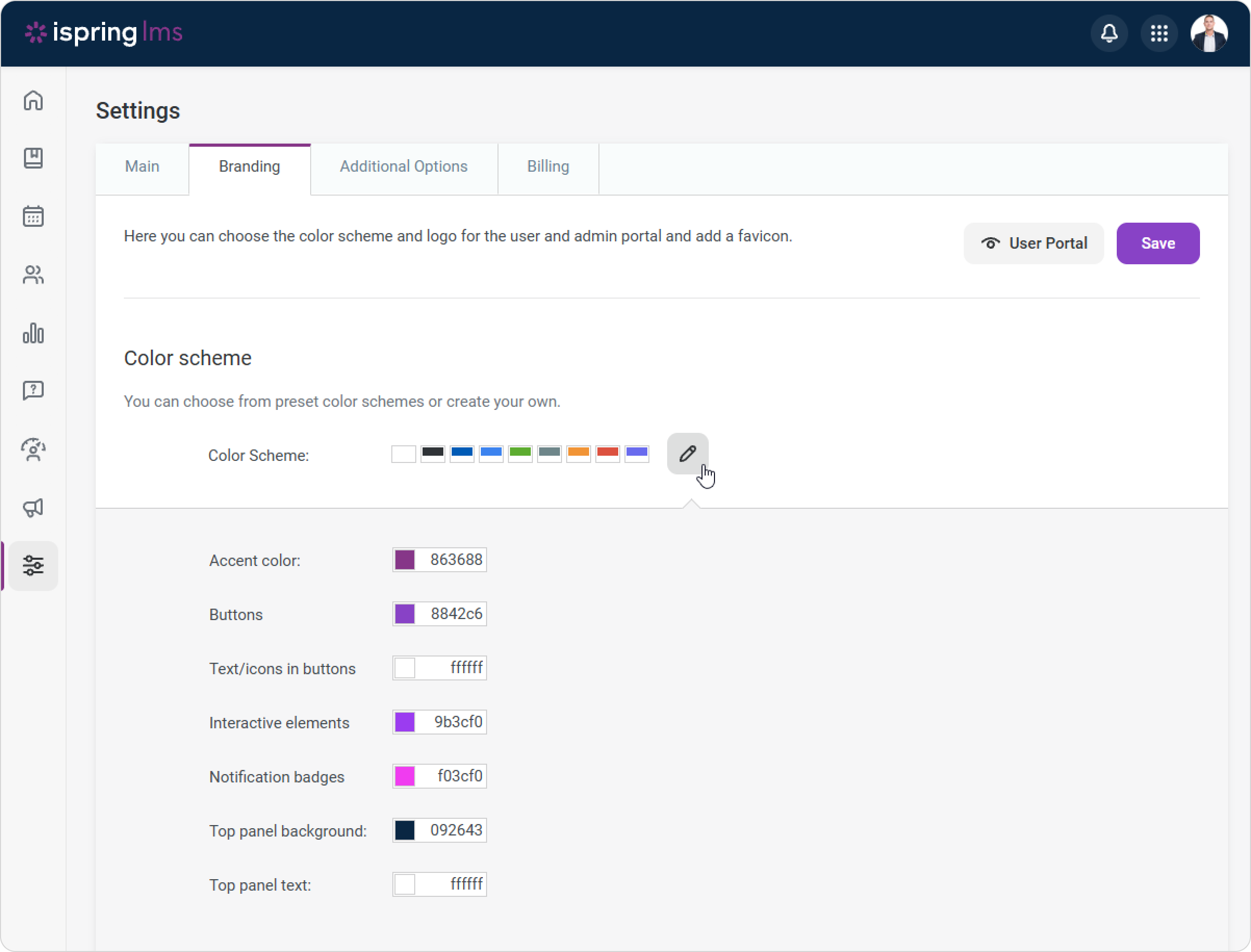Switch to the Additional Options tab
This screenshot has height=952, width=1251.
(x=404, y=166)
